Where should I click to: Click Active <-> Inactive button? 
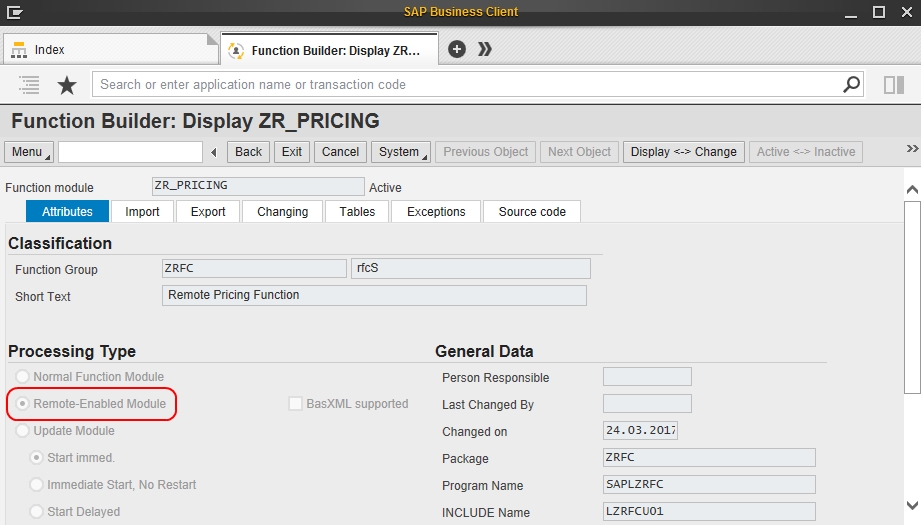point(806,152)
